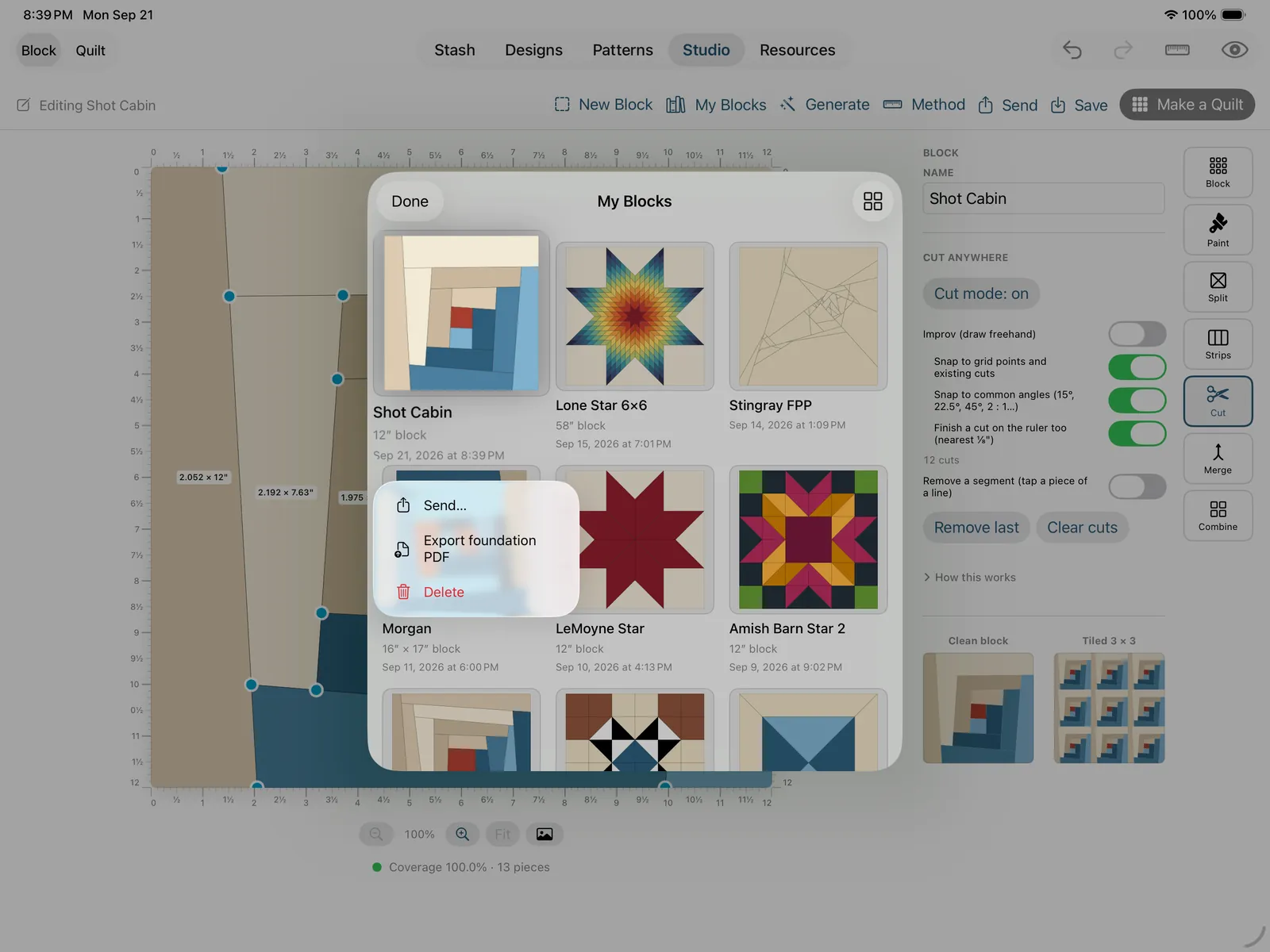Select the Cut scissors tool
The image size is (1270, 952).
point(1218,401)
